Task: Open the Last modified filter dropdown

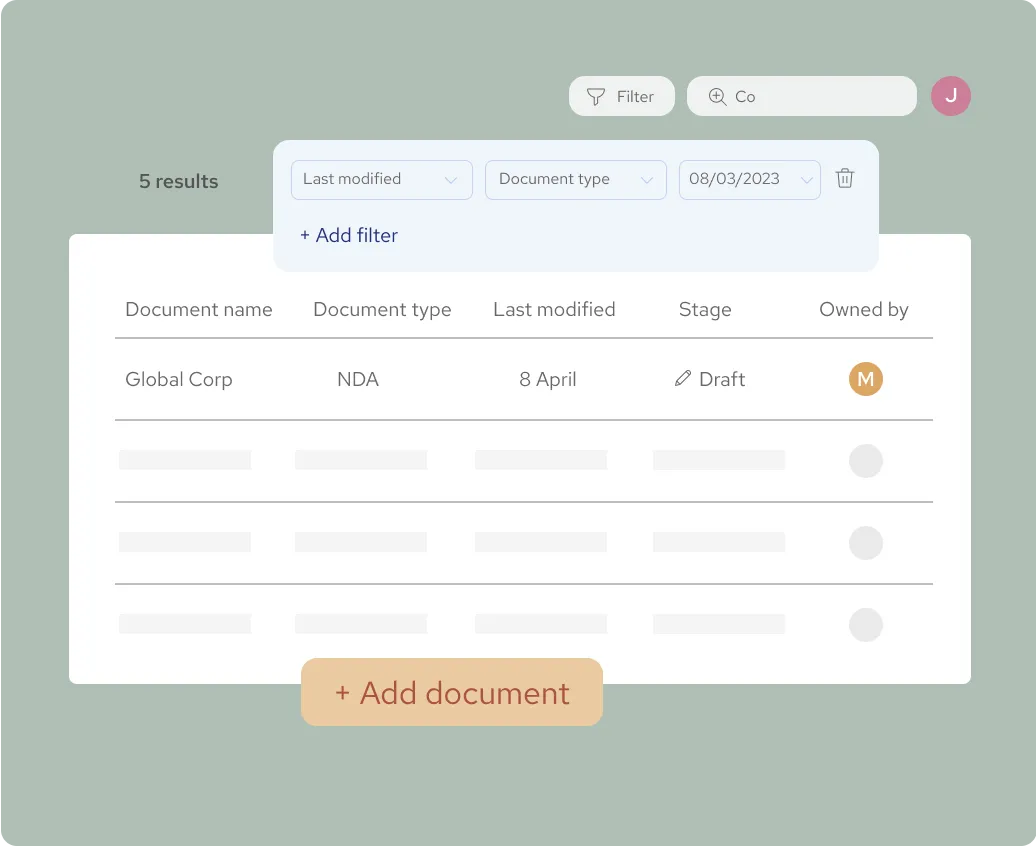Action: [x=381, y=179]
